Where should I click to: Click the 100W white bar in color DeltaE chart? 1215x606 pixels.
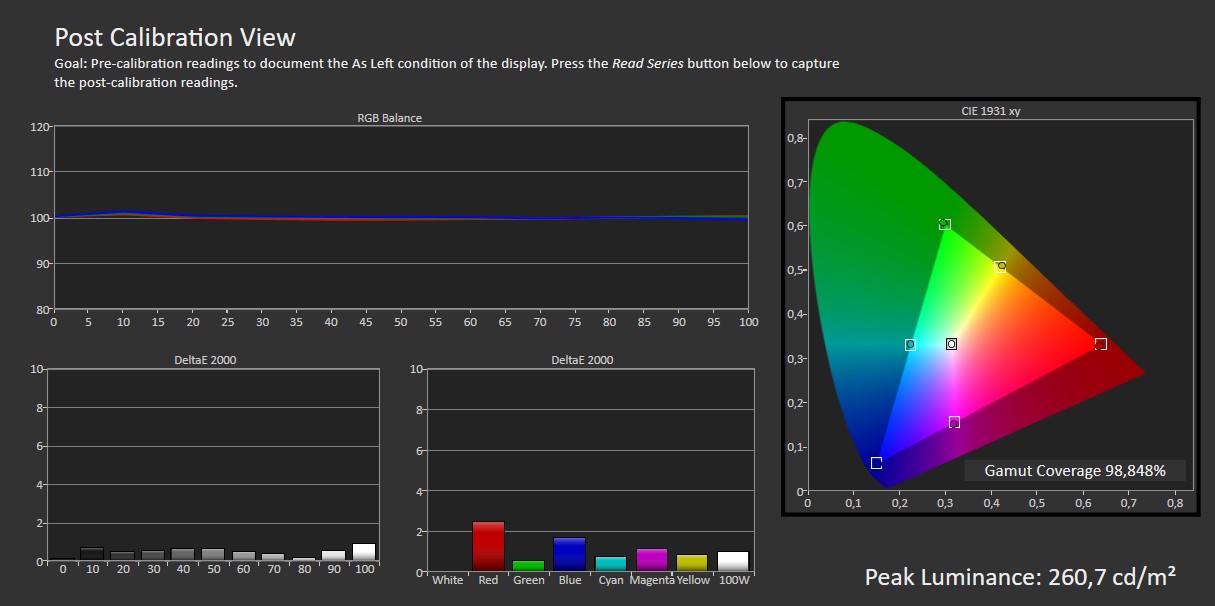click(733, 561)
